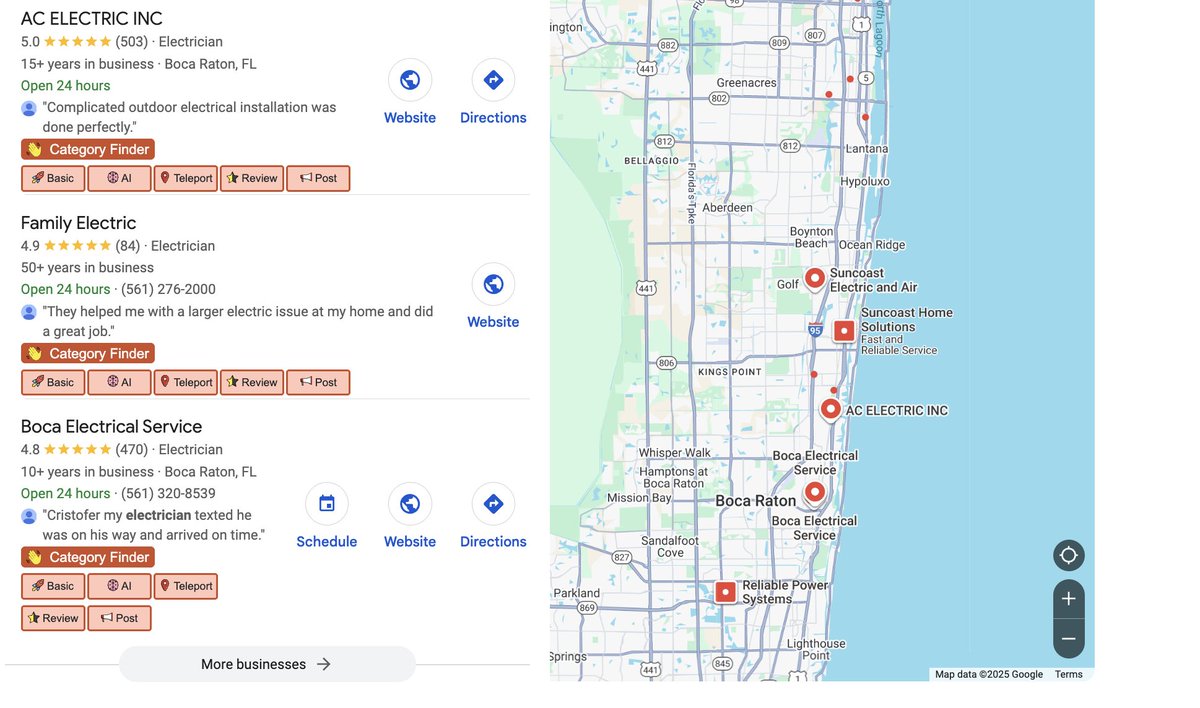Click Post button for AC ELECTRIC INC

click(318, 178)
